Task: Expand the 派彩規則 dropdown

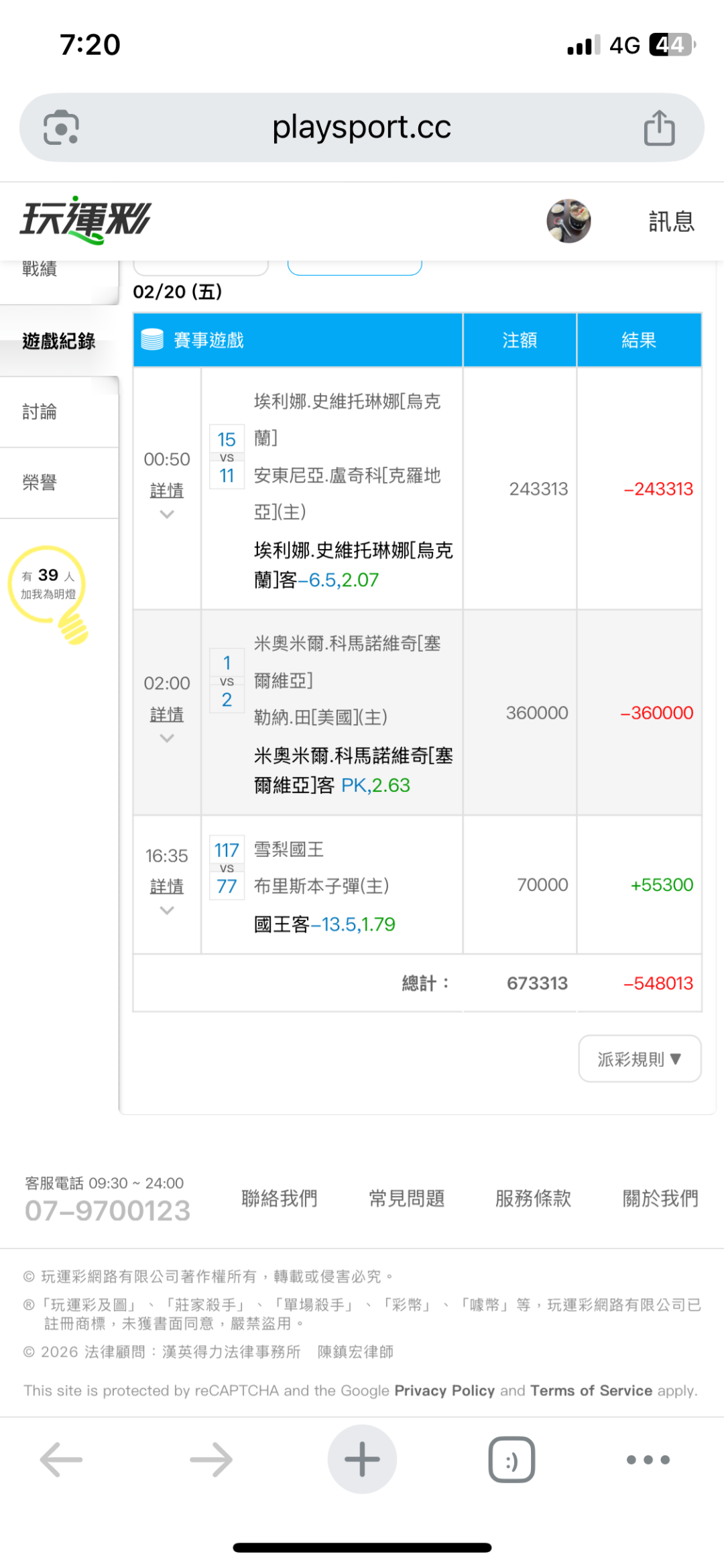Action: (x=640, y=1059)
